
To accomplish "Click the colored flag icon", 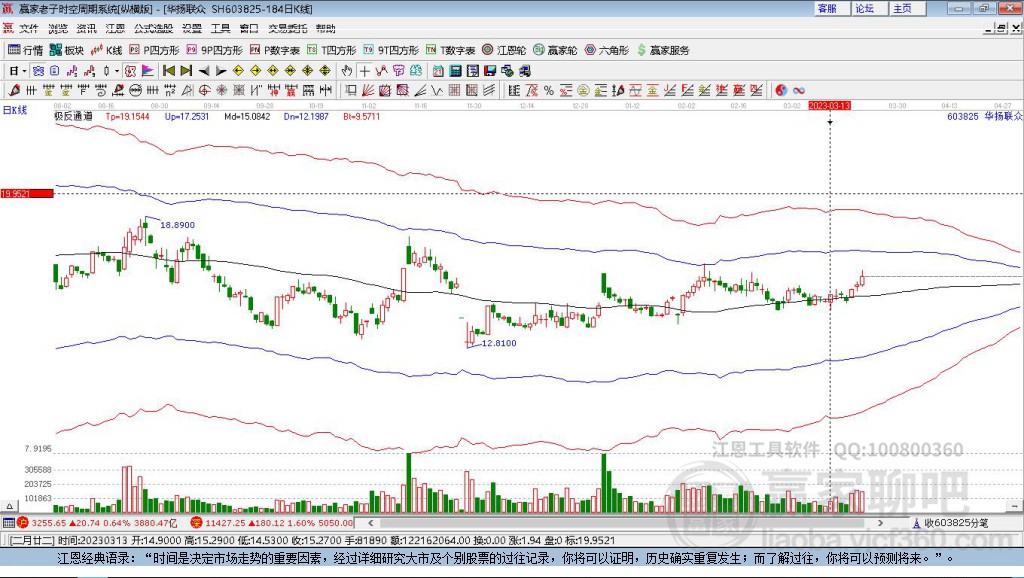I will (148, 71).
